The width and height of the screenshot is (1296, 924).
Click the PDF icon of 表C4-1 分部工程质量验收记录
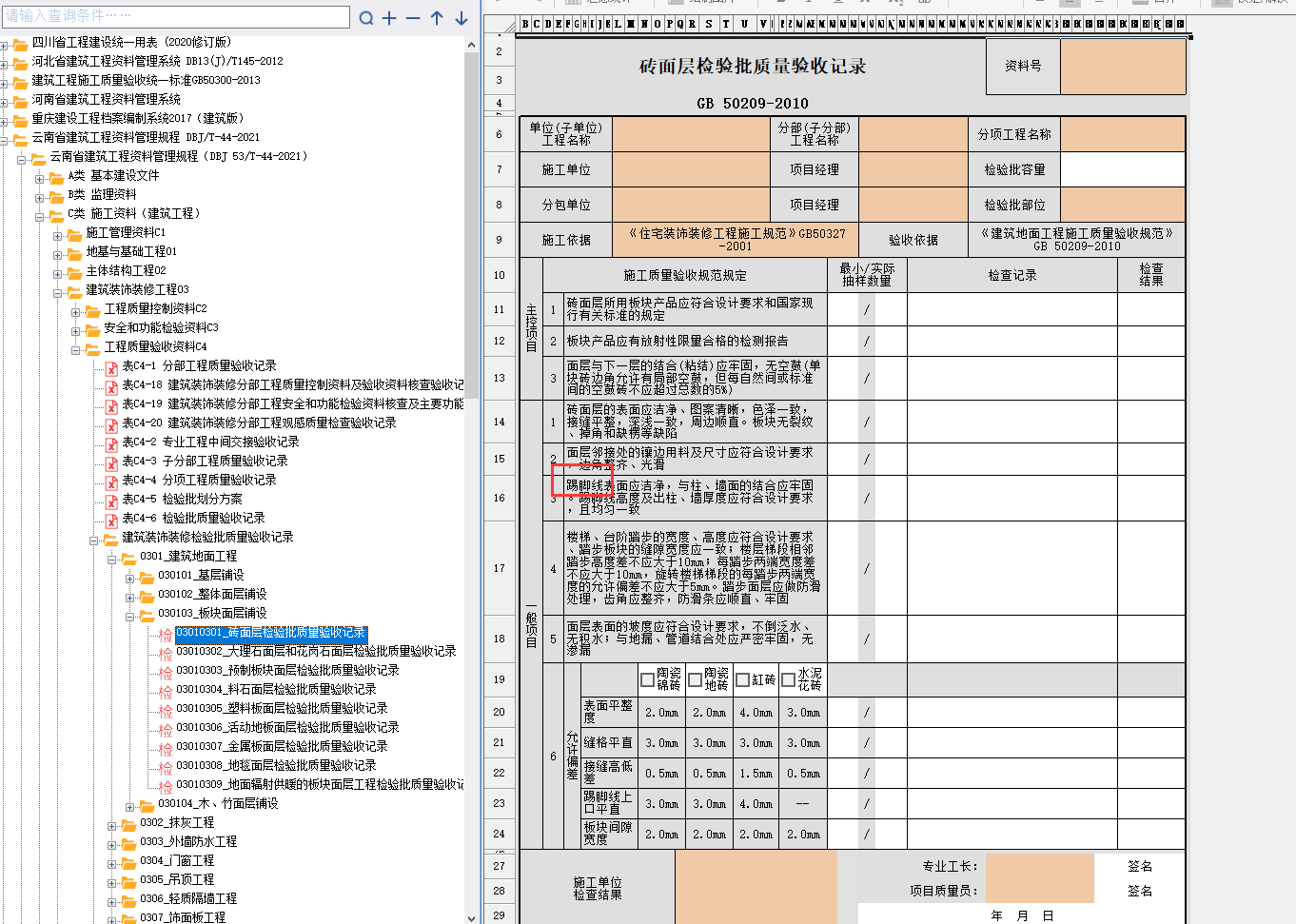click(111, 367)
